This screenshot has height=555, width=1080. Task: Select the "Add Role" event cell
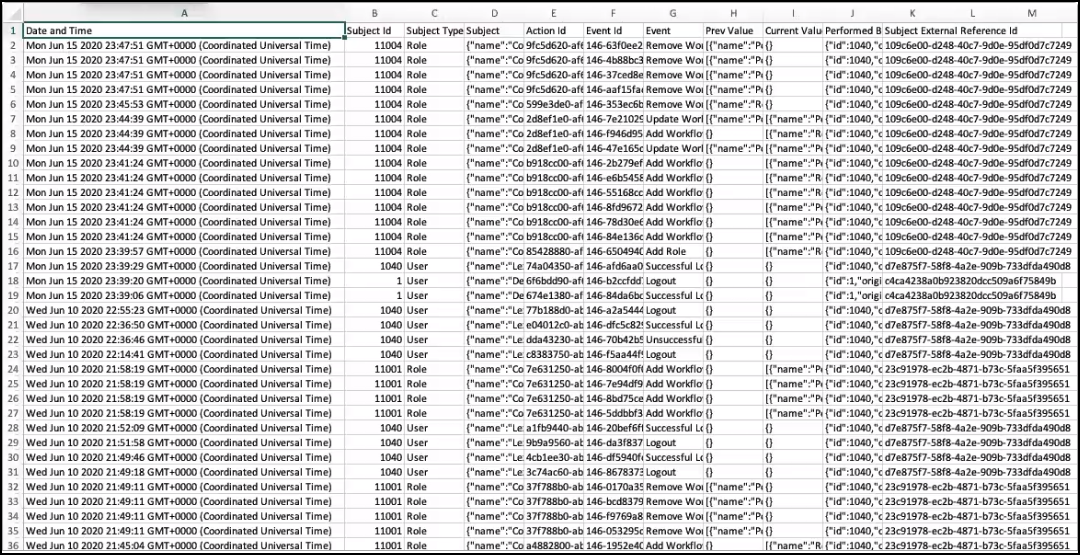[673, 250]
